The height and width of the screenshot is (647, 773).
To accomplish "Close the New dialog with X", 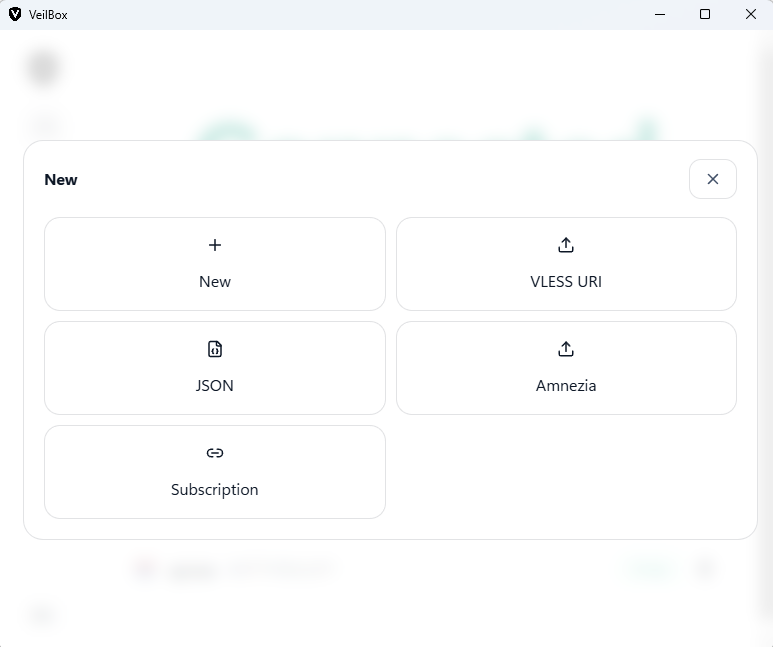I will tap(713, 179).
